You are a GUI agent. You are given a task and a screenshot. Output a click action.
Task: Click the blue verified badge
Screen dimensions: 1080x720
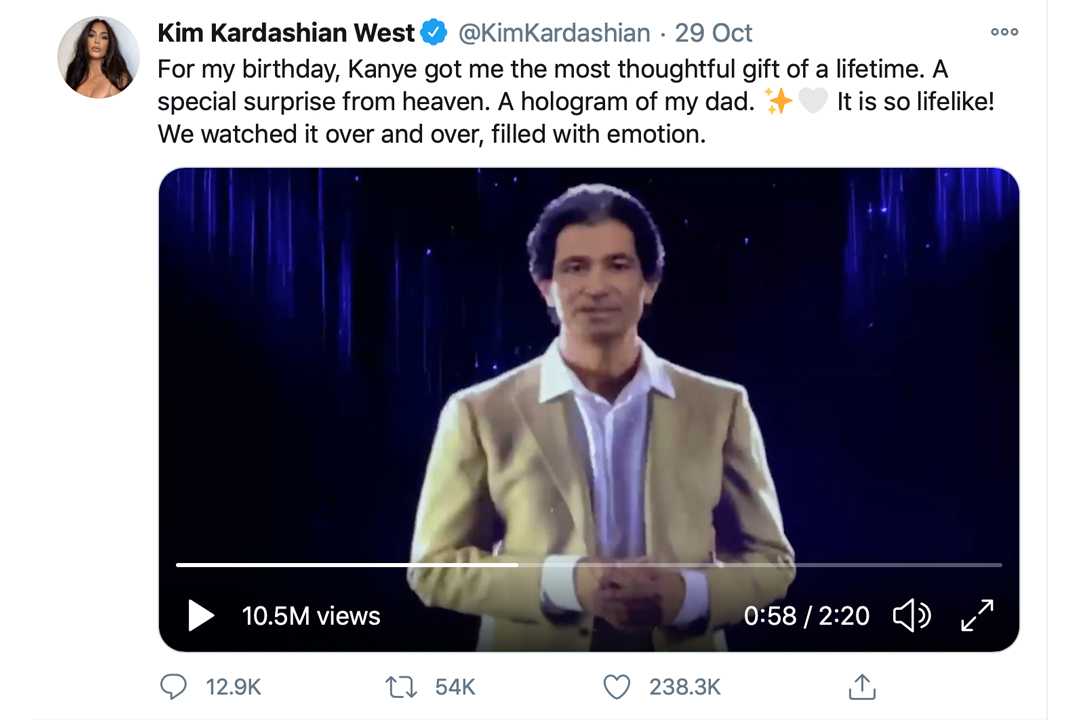pyautogui.click(x=433, y=33)
